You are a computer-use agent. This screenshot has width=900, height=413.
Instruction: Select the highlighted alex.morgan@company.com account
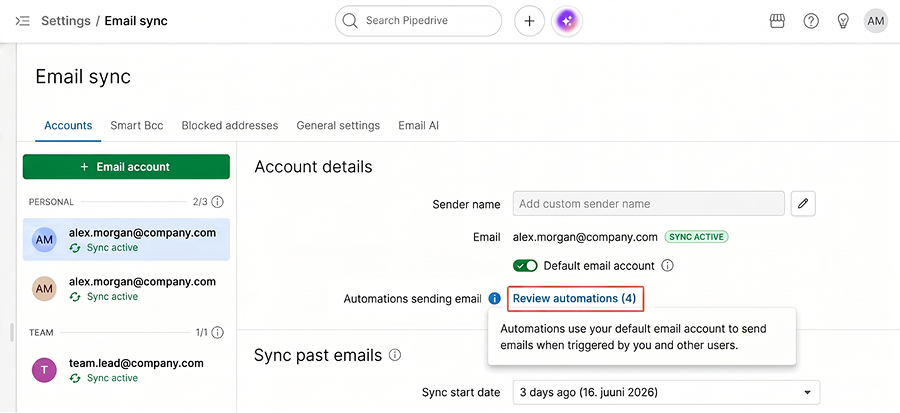126,239
